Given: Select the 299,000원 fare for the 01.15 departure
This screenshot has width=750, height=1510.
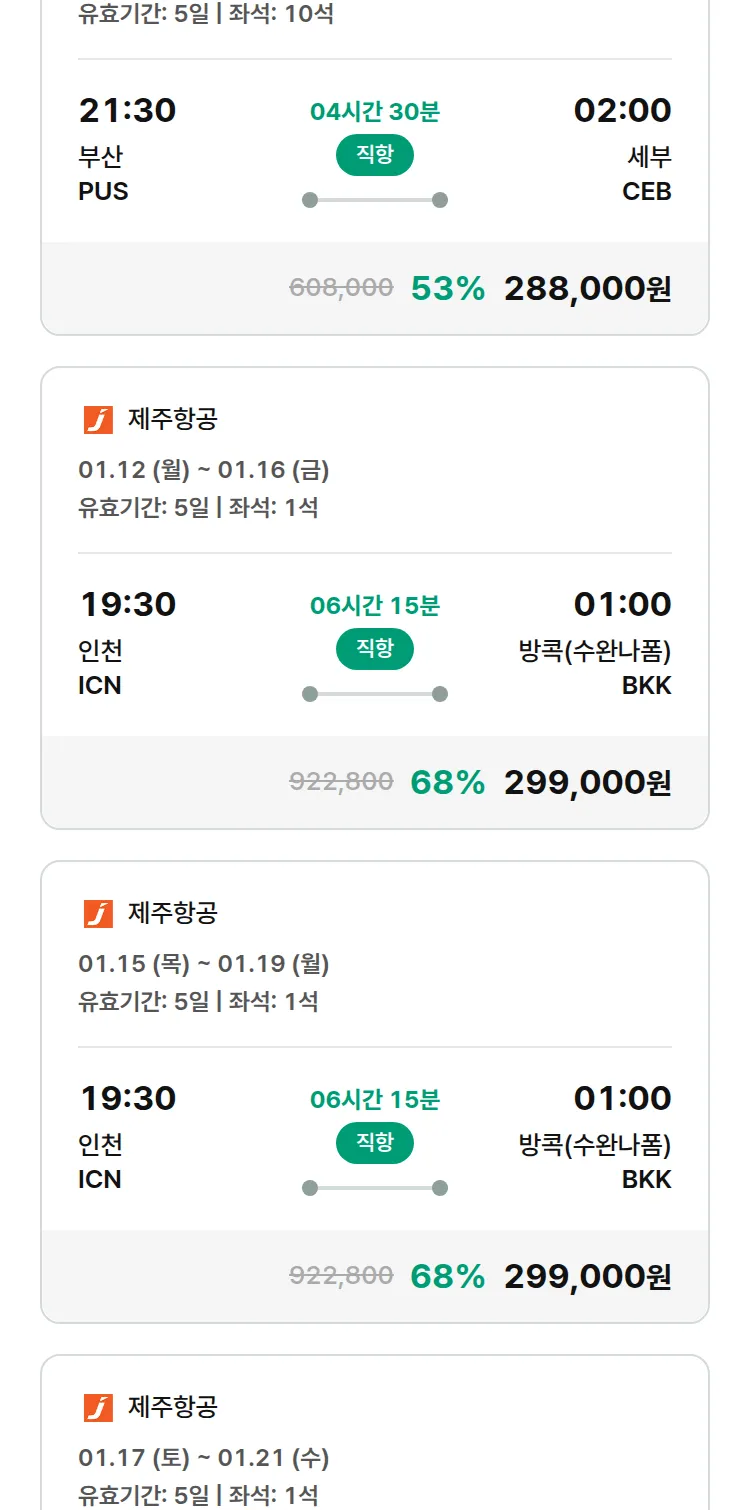Looking at the screenshot, I should [x=587, y=1277].
